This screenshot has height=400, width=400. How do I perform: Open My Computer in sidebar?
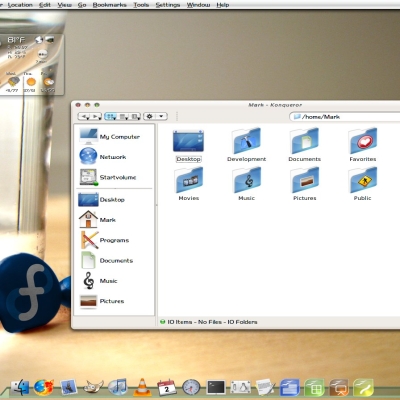pos(110,136)
